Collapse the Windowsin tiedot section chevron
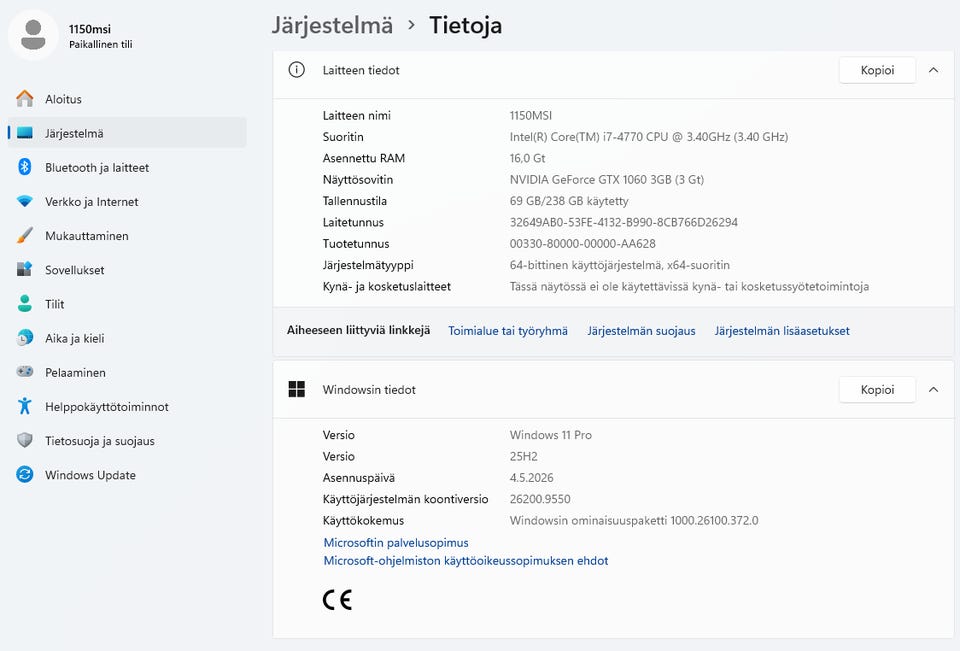The height and width of the screenshot is (651, 960). coord(933,389)
